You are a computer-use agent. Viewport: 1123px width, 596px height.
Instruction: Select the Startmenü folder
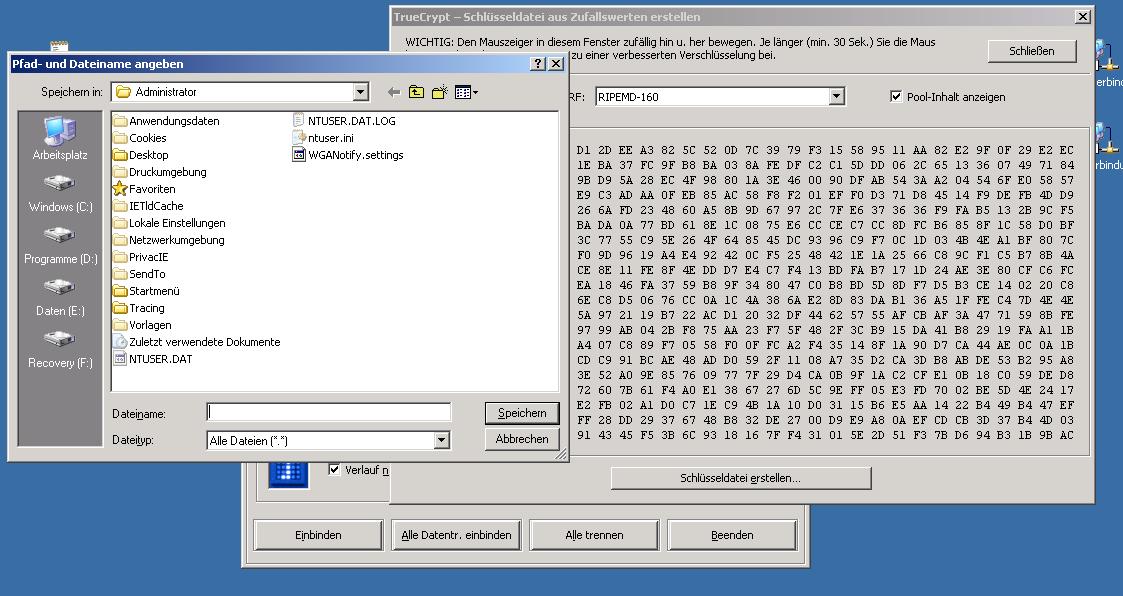tap(147, 292)
